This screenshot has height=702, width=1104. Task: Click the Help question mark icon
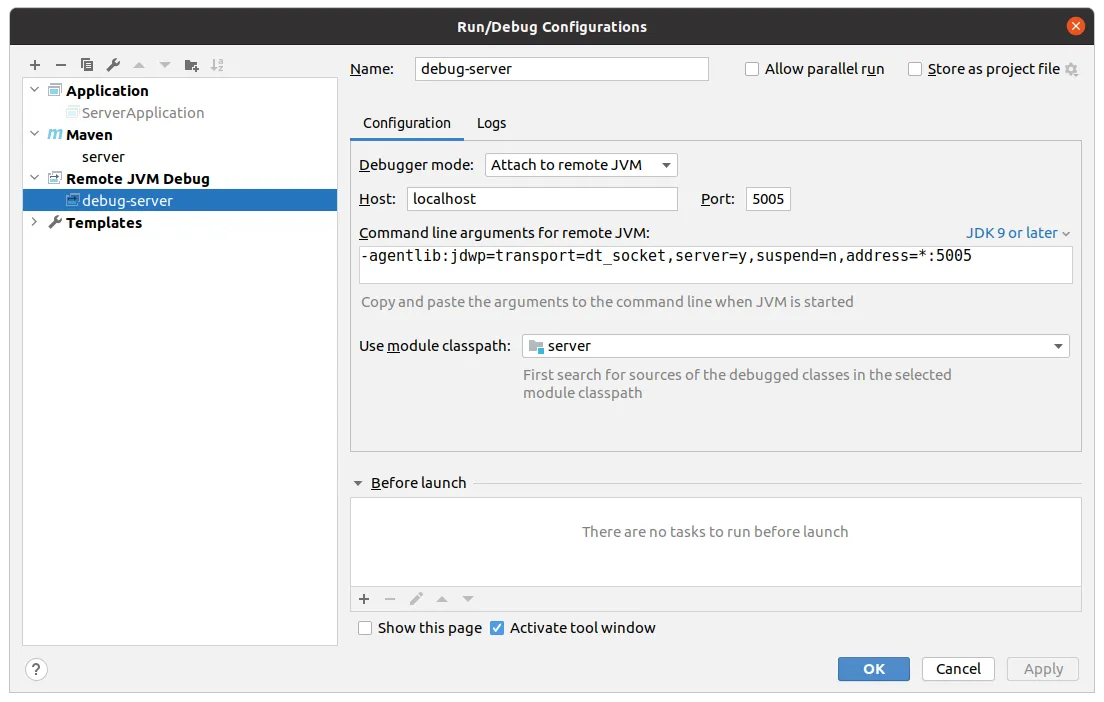tap(35, 669)
